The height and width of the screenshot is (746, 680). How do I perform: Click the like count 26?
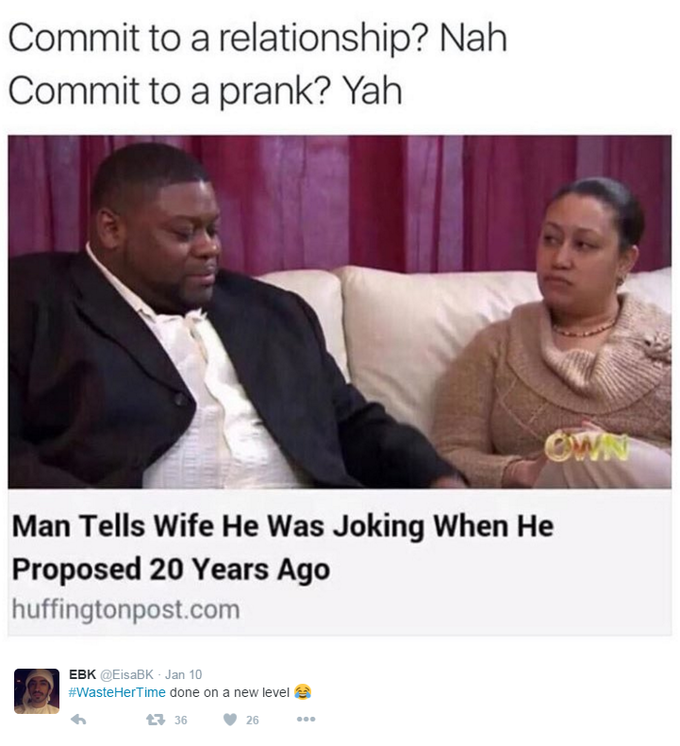252,720
